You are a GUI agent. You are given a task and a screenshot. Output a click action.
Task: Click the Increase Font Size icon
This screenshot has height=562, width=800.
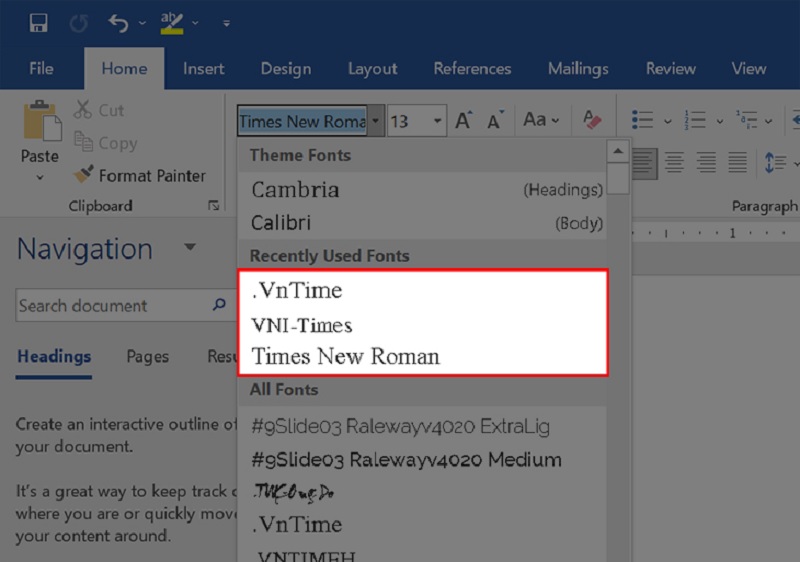464,120
